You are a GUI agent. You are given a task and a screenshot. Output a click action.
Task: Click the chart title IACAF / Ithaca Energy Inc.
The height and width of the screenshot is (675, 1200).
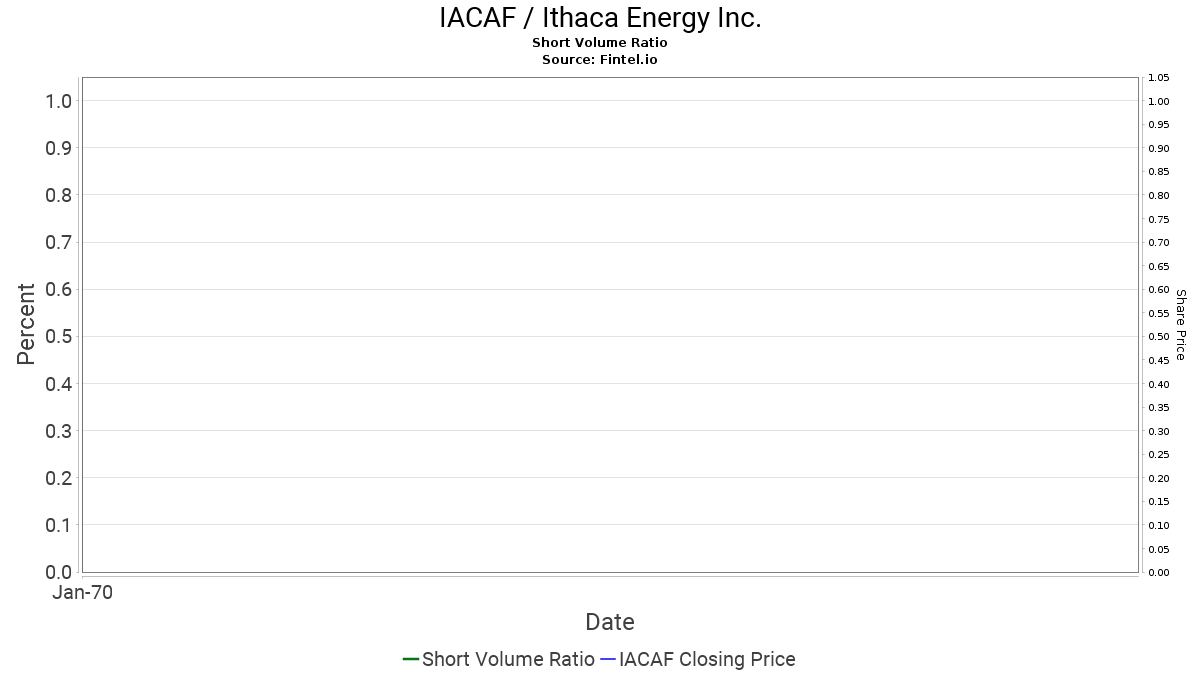click(600, 18)
